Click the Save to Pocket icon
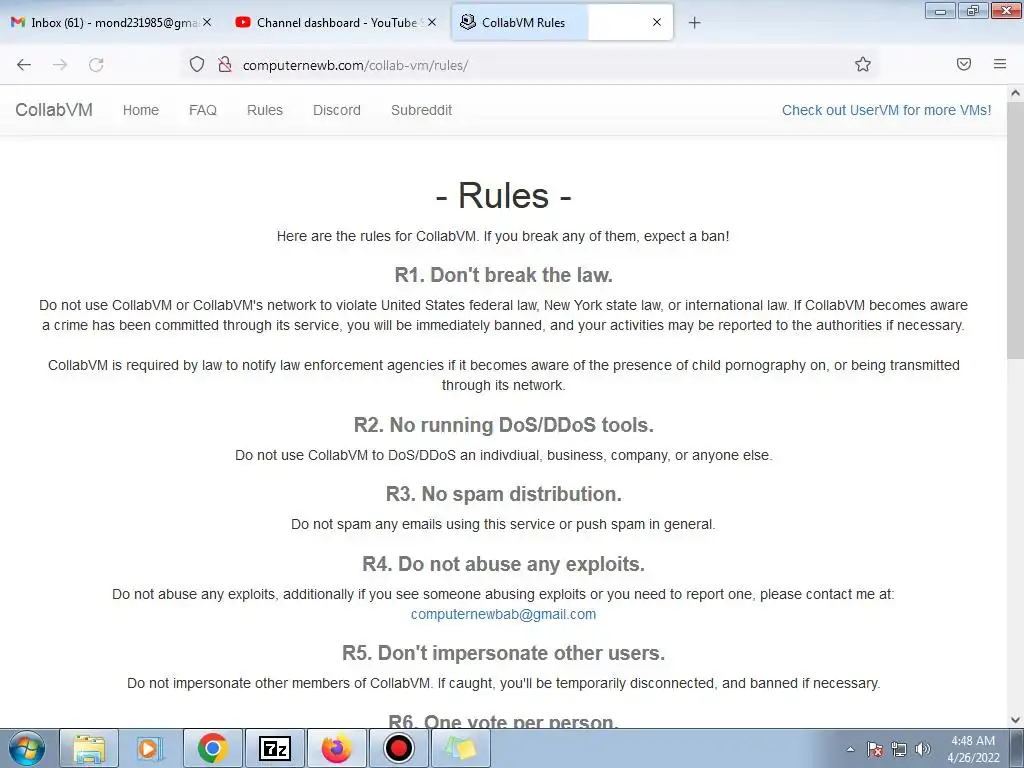 [964, 64]
